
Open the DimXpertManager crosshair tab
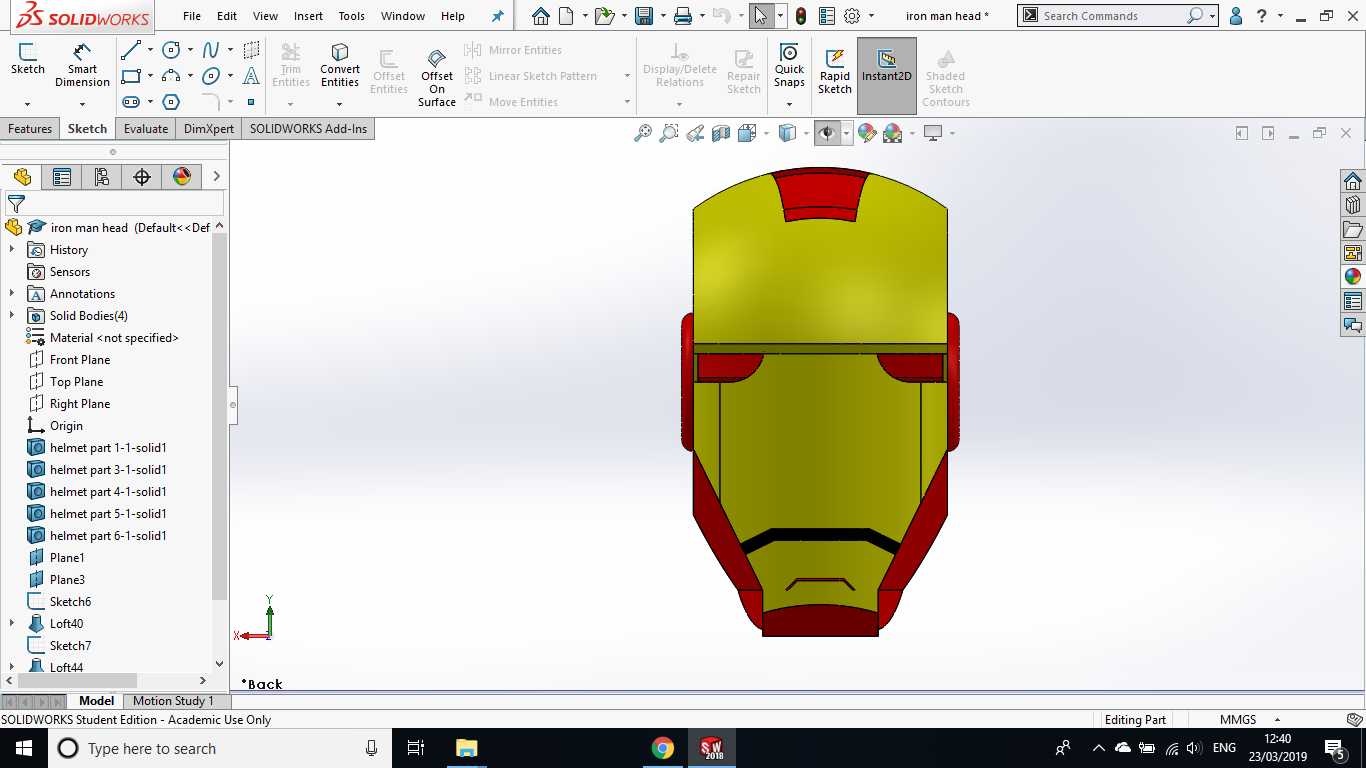142,177
